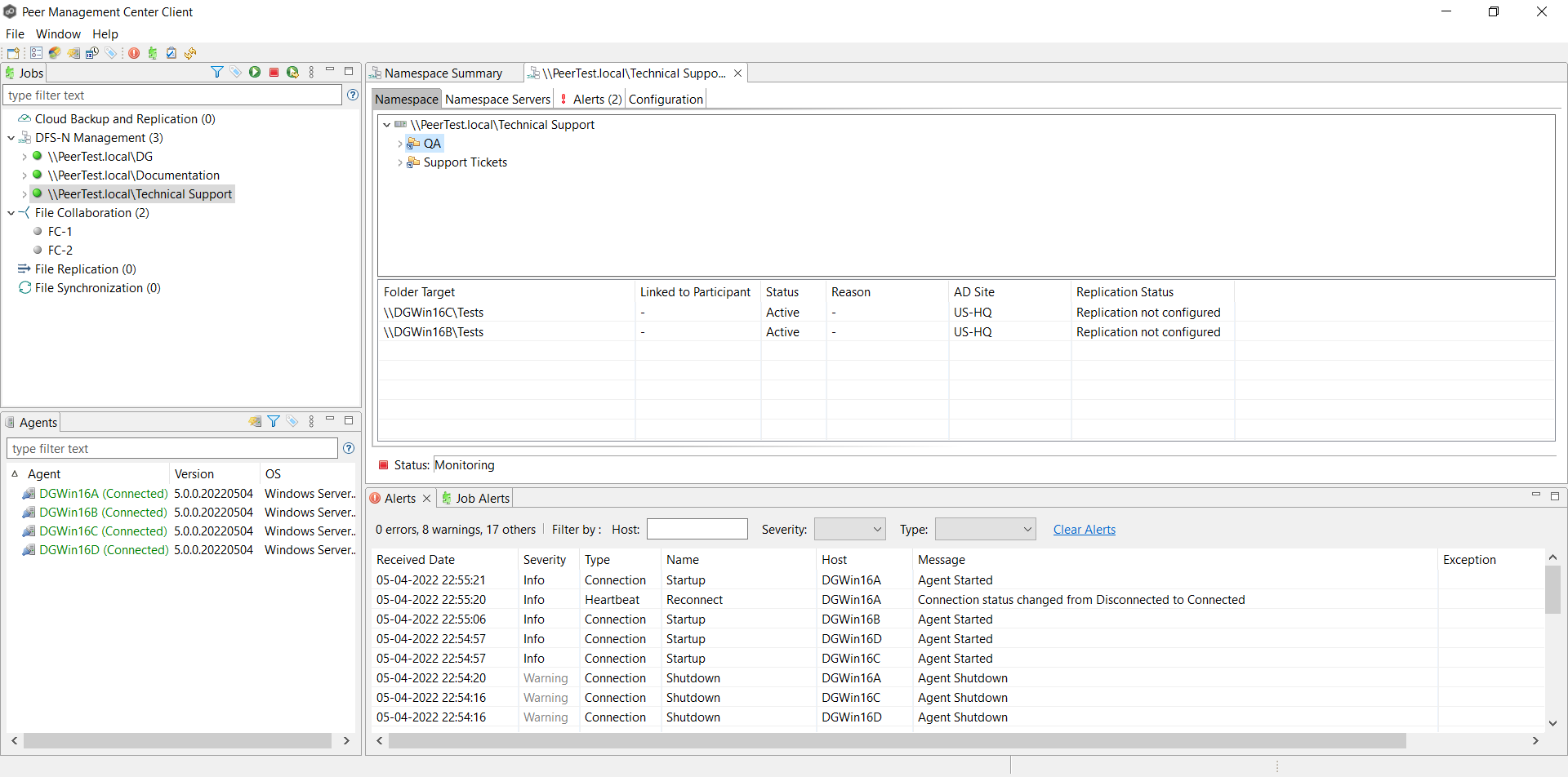Open the Agents panel view menu dots
The height and width of the screenshot is (777, 1568).
[311, 421]
